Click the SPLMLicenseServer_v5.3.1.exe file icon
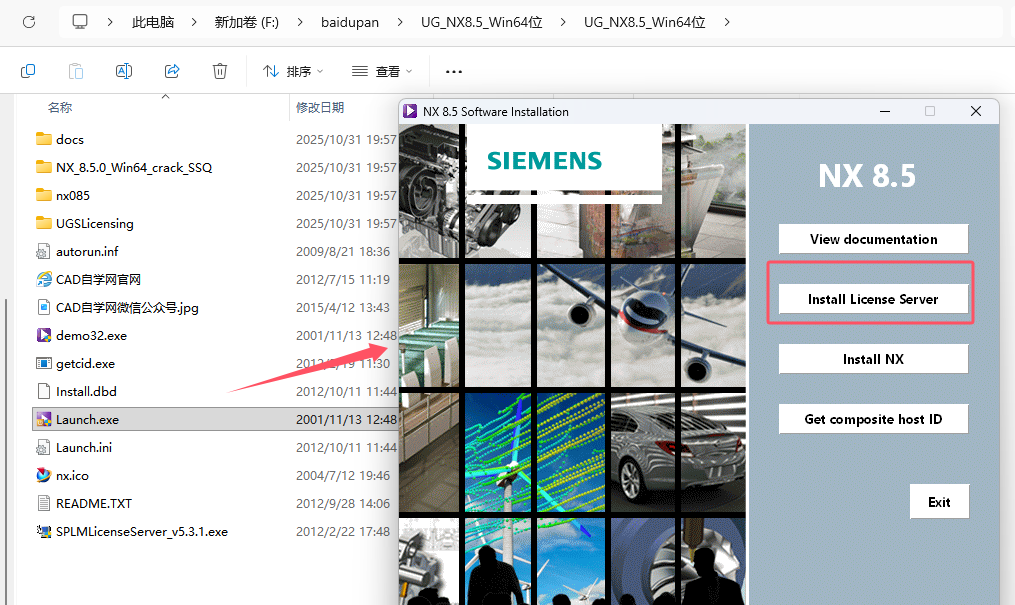1015x605 pixels. pos(43,532)
